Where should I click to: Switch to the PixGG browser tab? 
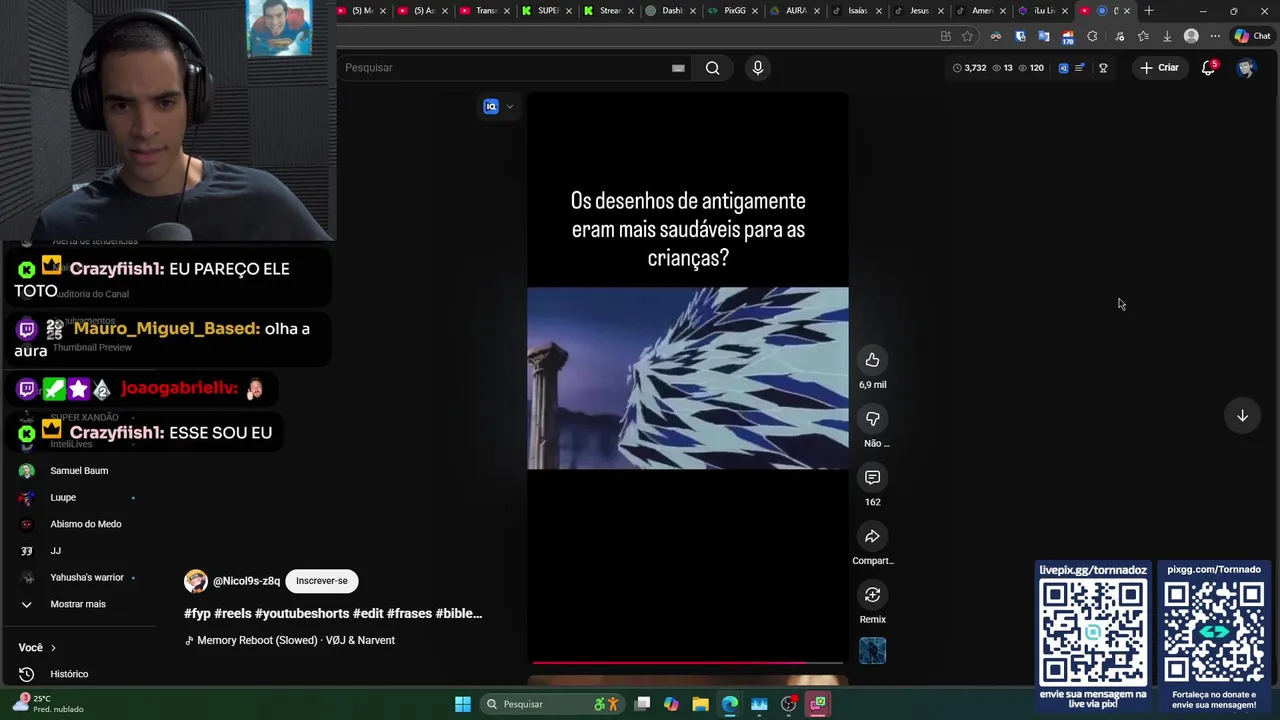[x=732, y=11]
